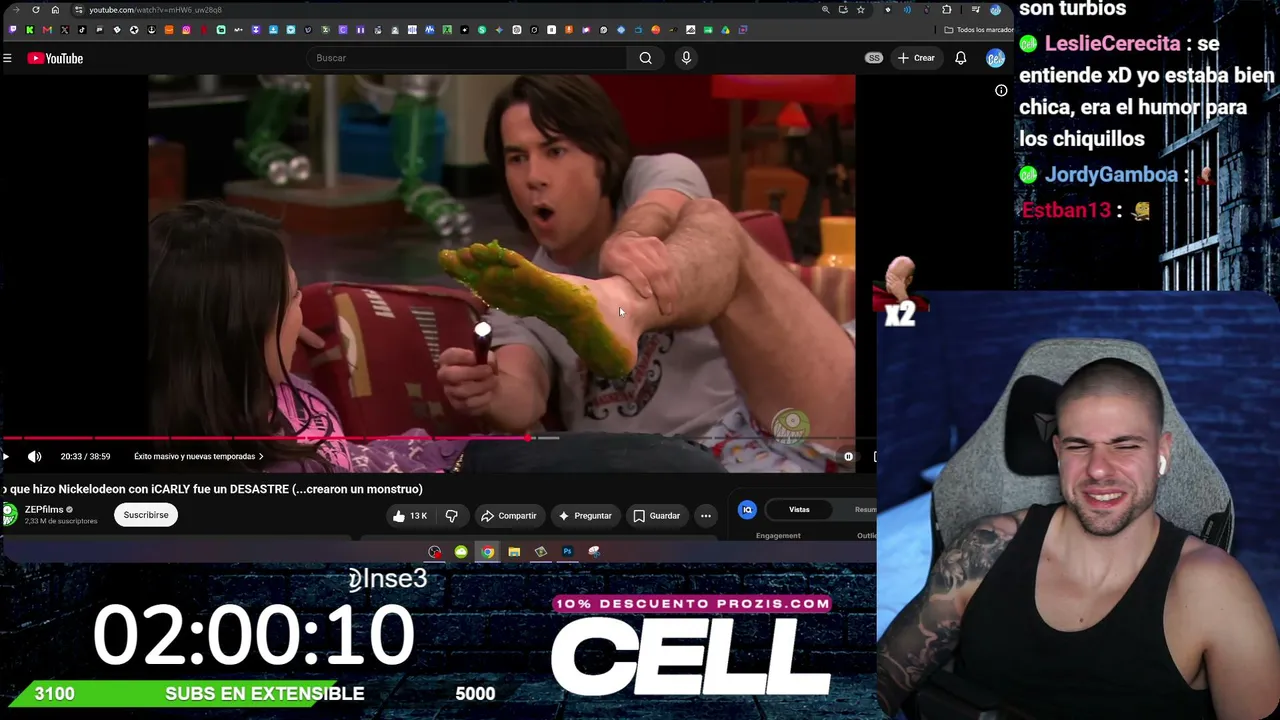This screenshot has height=720, width=1280.
Task: Mute the video volume
Action: (35, 457)
